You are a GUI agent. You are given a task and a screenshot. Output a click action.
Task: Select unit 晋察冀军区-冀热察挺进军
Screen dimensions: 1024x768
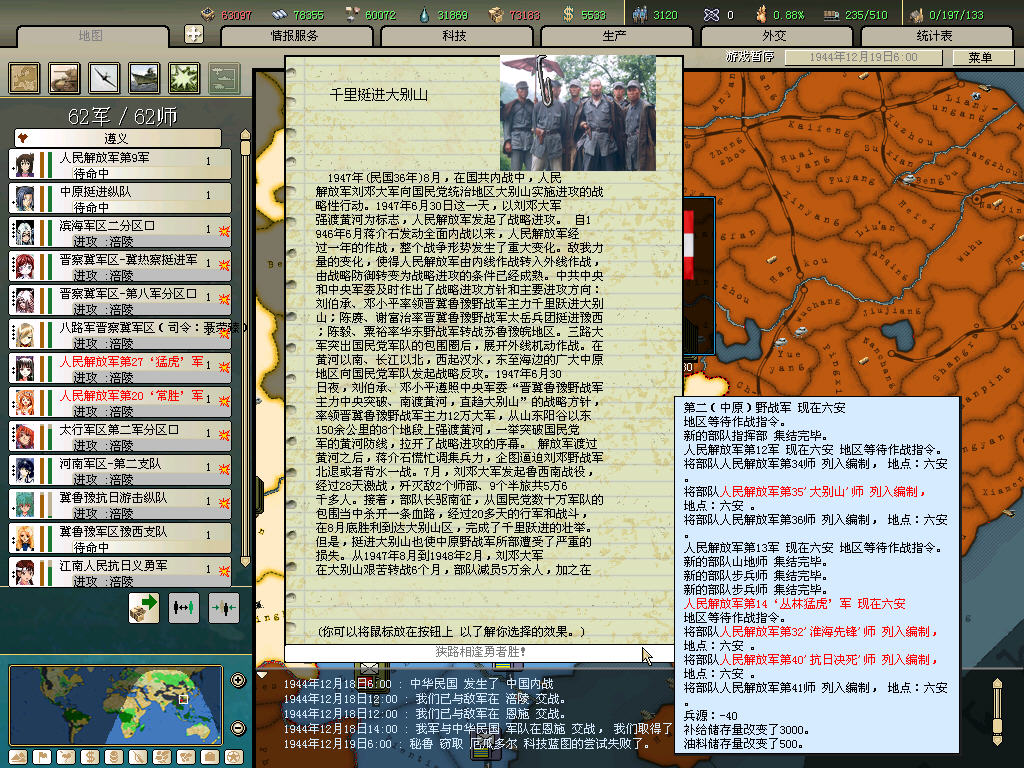click(120, 266)
